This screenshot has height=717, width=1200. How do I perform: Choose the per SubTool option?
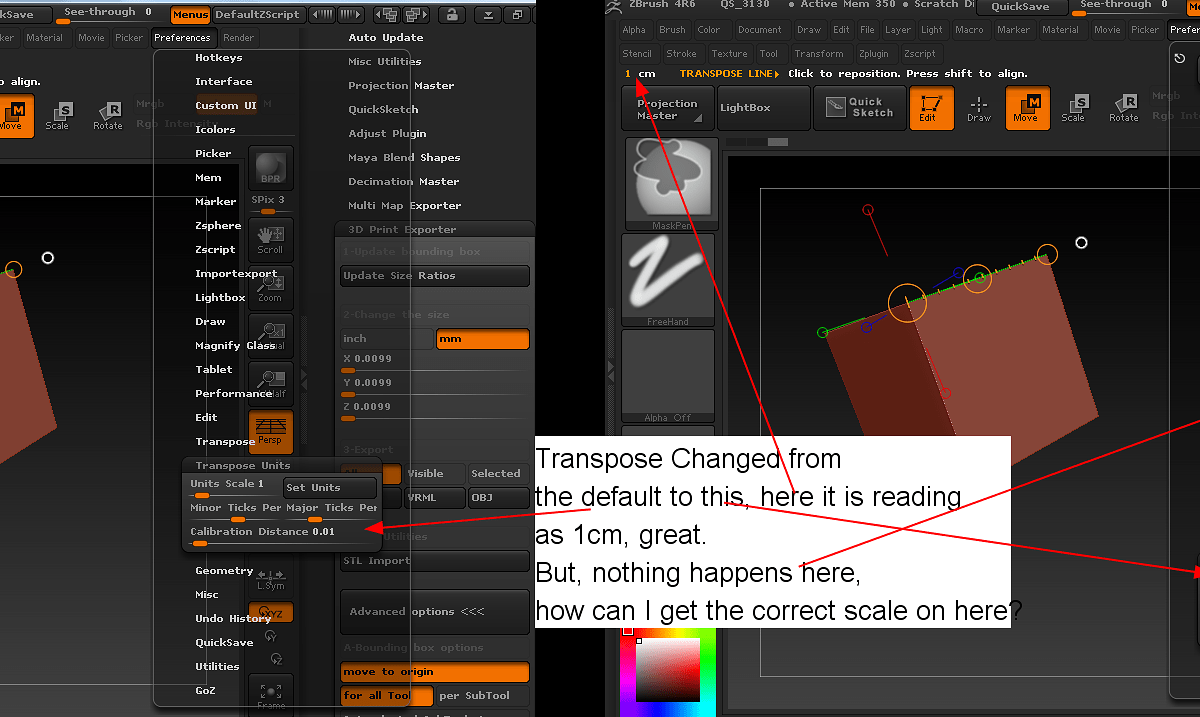pos(483,696)
